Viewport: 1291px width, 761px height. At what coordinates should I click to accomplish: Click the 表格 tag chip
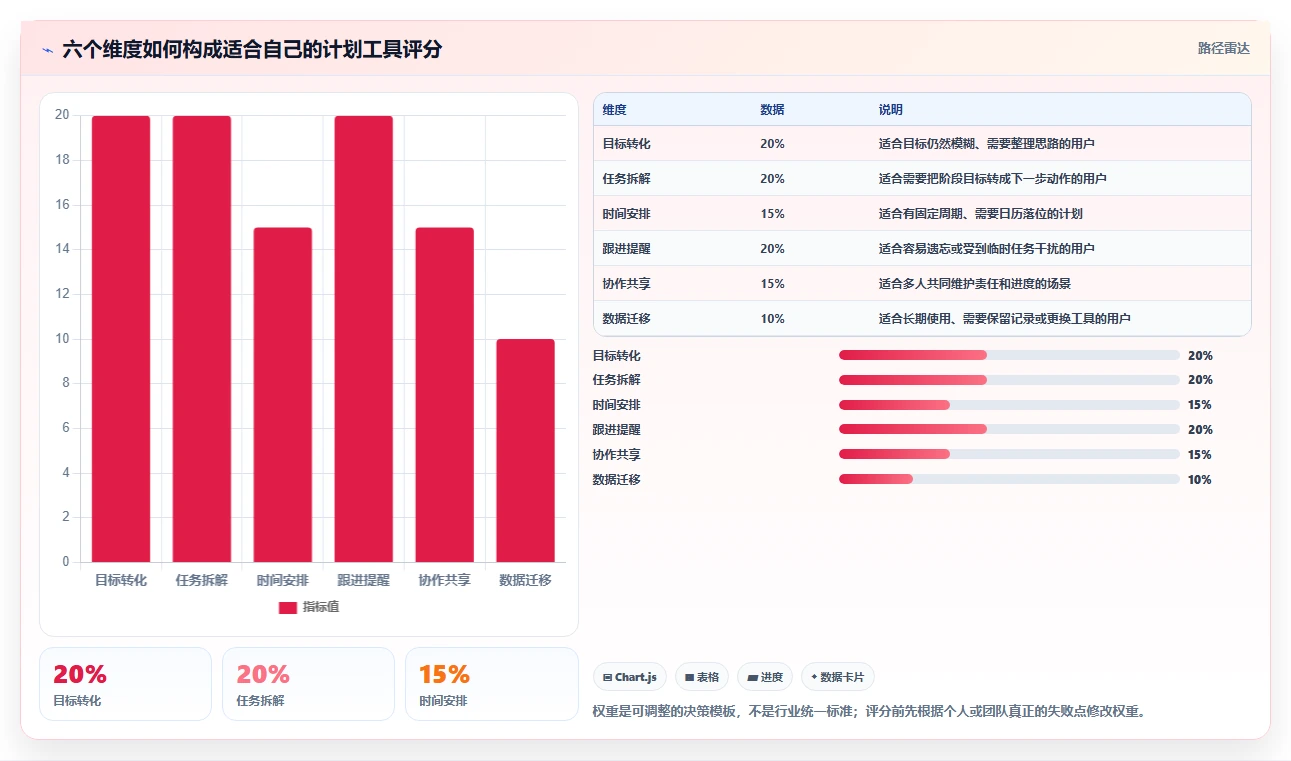point(702,677)
